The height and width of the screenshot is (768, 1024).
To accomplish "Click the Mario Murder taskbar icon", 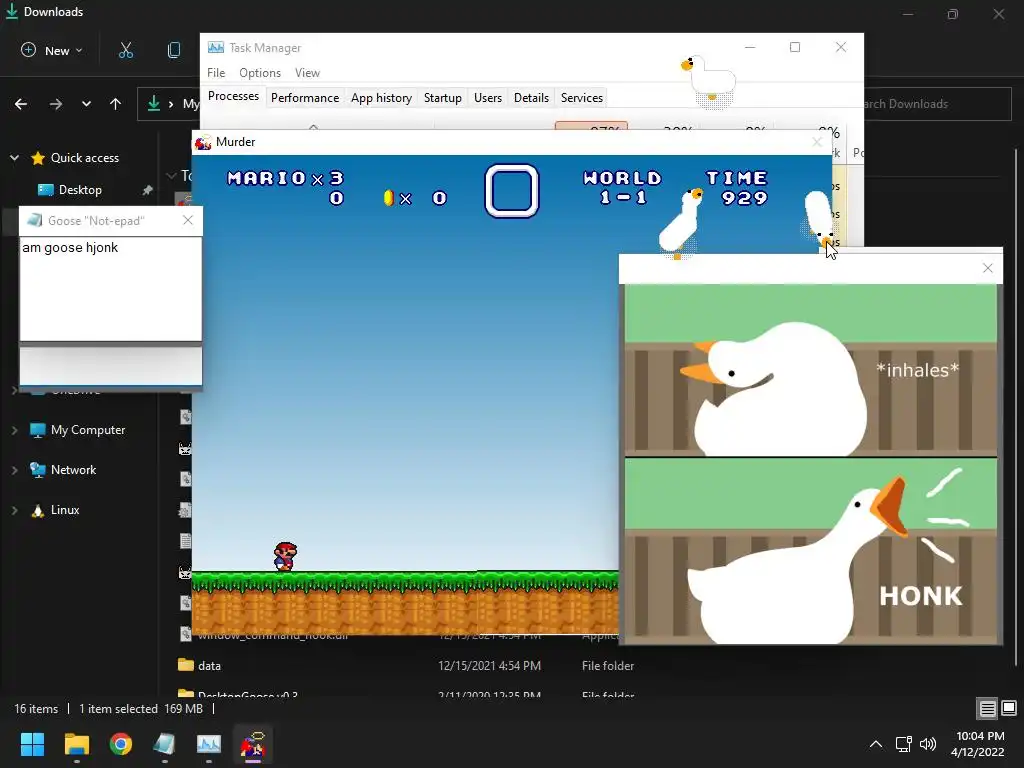I will tap(253, 744).
